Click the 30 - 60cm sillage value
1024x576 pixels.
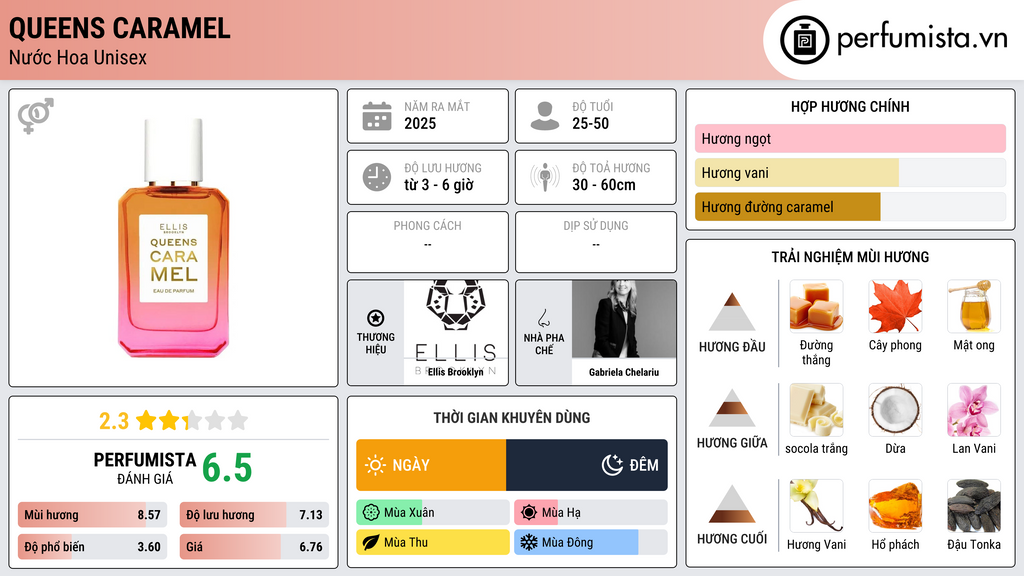(x=604, y=185)
